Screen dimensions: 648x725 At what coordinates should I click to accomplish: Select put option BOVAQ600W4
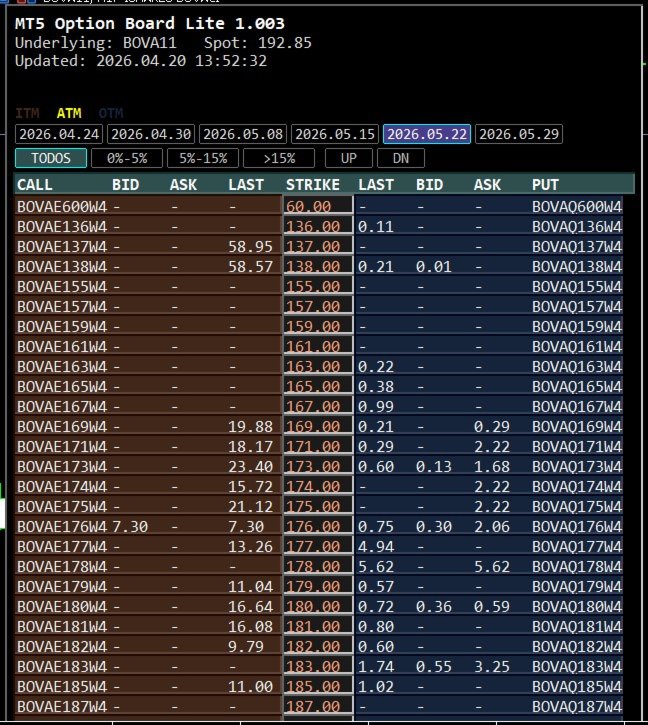pos(577,206)
